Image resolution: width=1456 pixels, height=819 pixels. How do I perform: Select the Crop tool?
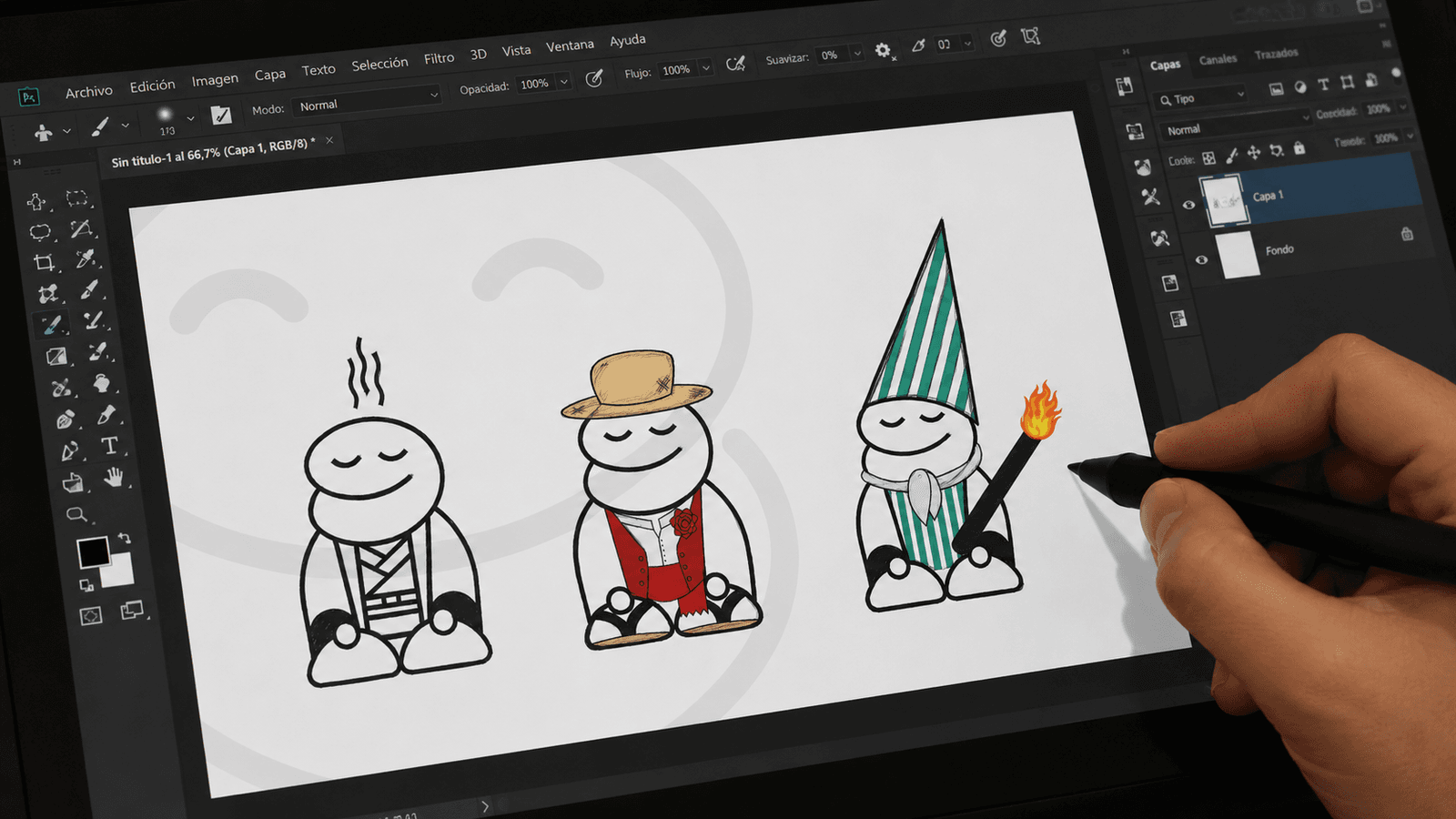(44, 263)
